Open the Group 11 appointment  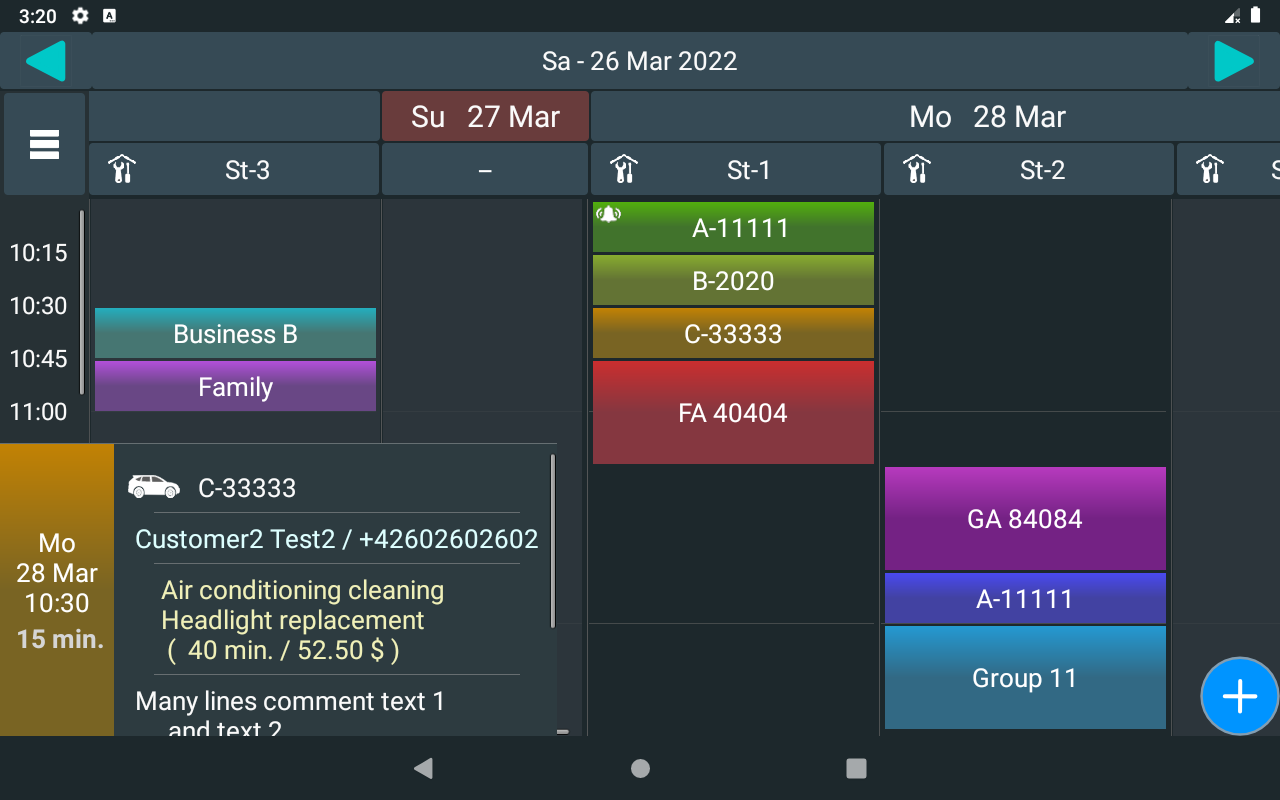coord(1025,677)
